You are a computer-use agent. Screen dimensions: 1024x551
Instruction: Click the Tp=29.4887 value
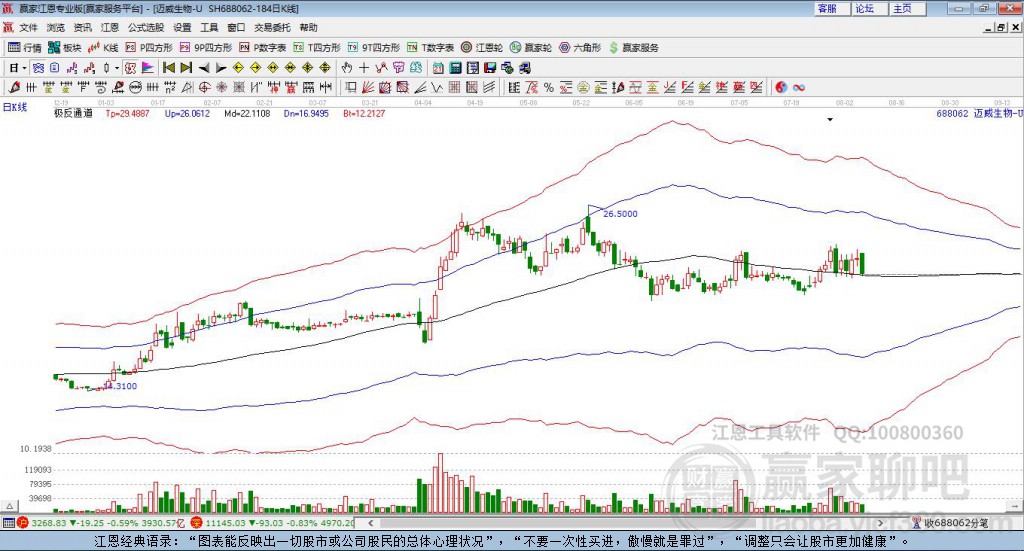[x=127, y=113]
